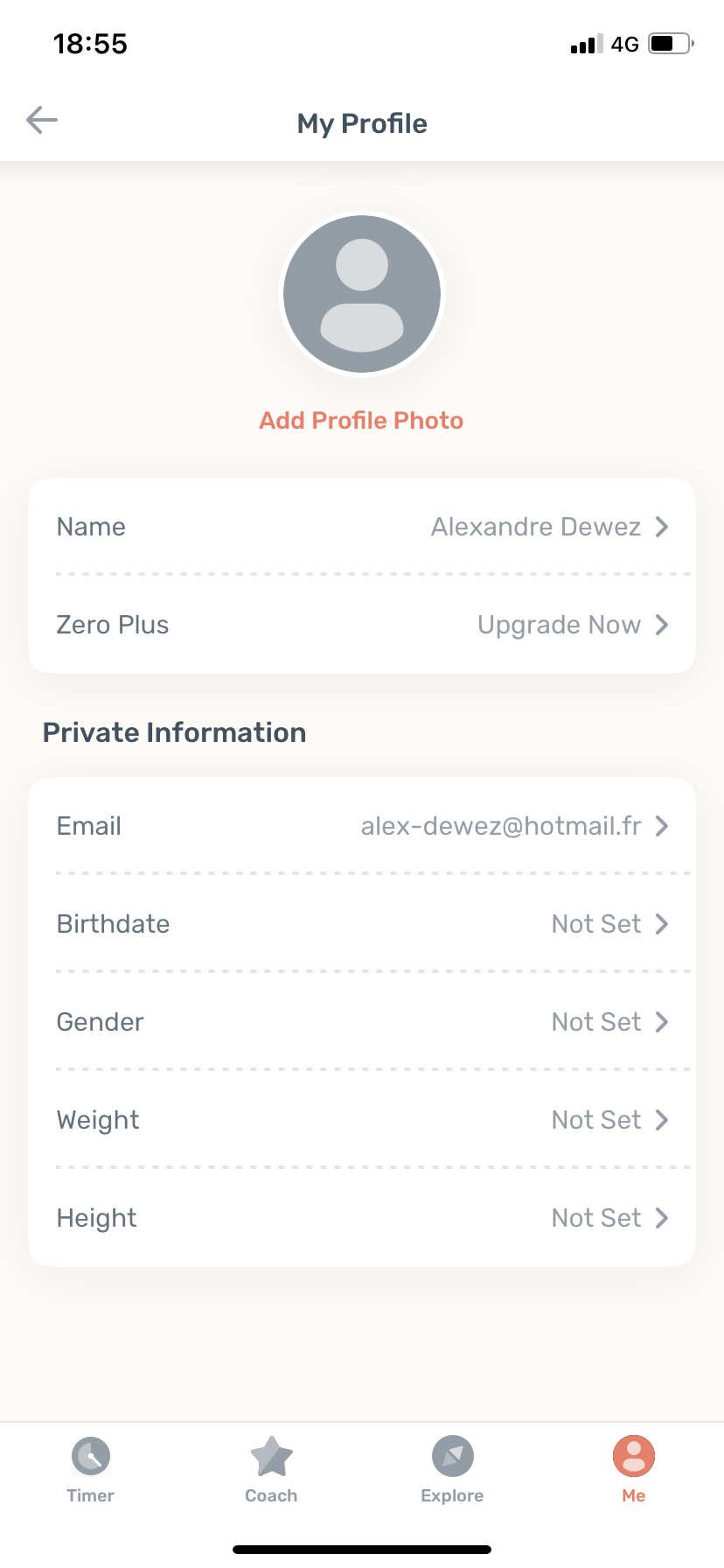The image size is (724, 1568).
Task: Switch to the Coach tab label
Action: click(271, 1496)
